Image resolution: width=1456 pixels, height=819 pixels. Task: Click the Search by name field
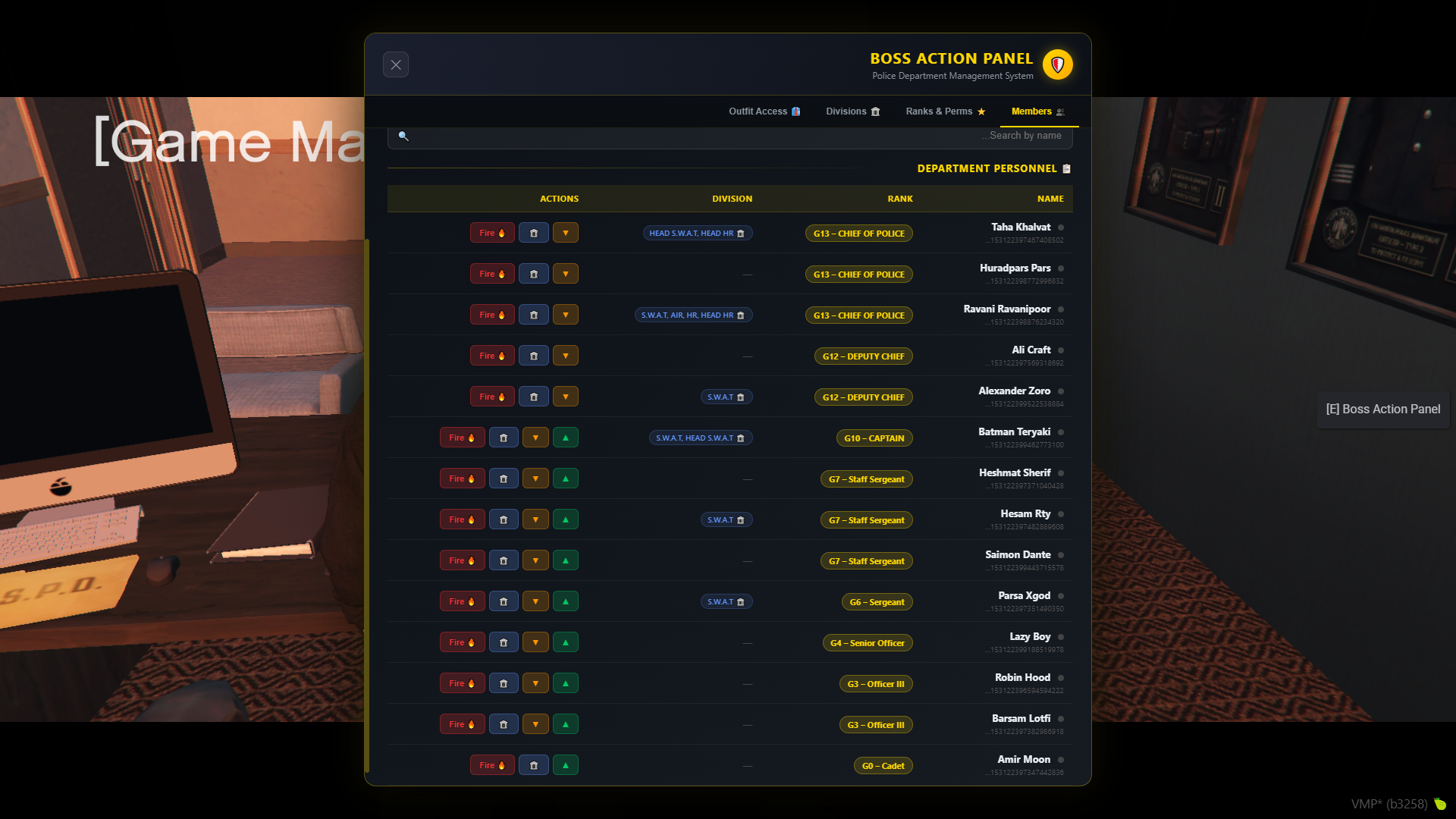tap(730, 136)
